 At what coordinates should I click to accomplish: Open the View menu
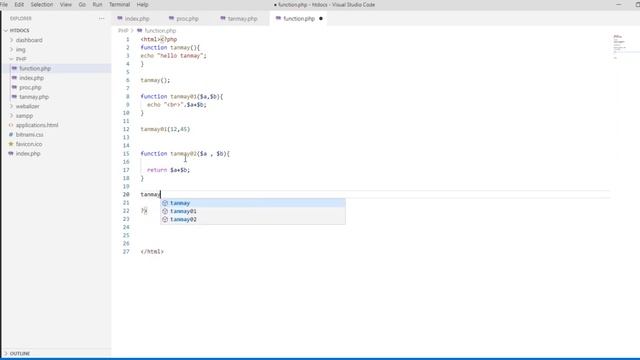pyautogui.click(x=66, y=4)
